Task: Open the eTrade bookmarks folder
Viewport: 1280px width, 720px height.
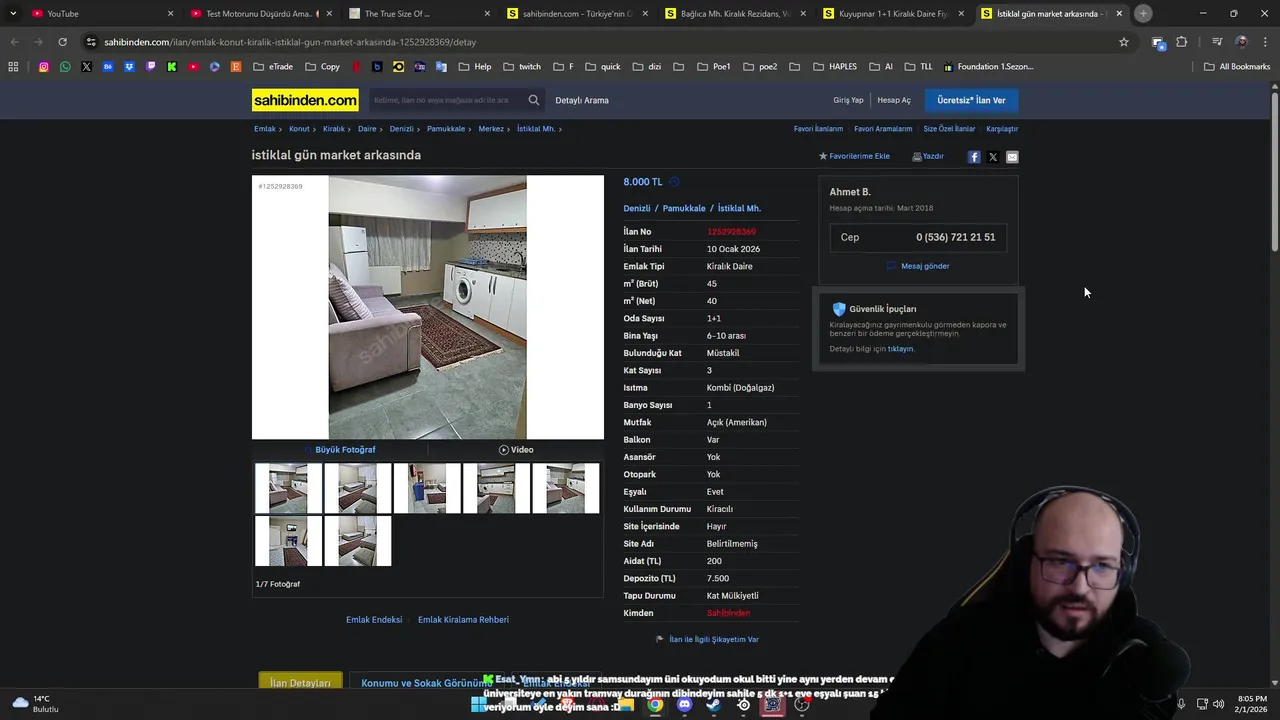Action: [273, 67]
